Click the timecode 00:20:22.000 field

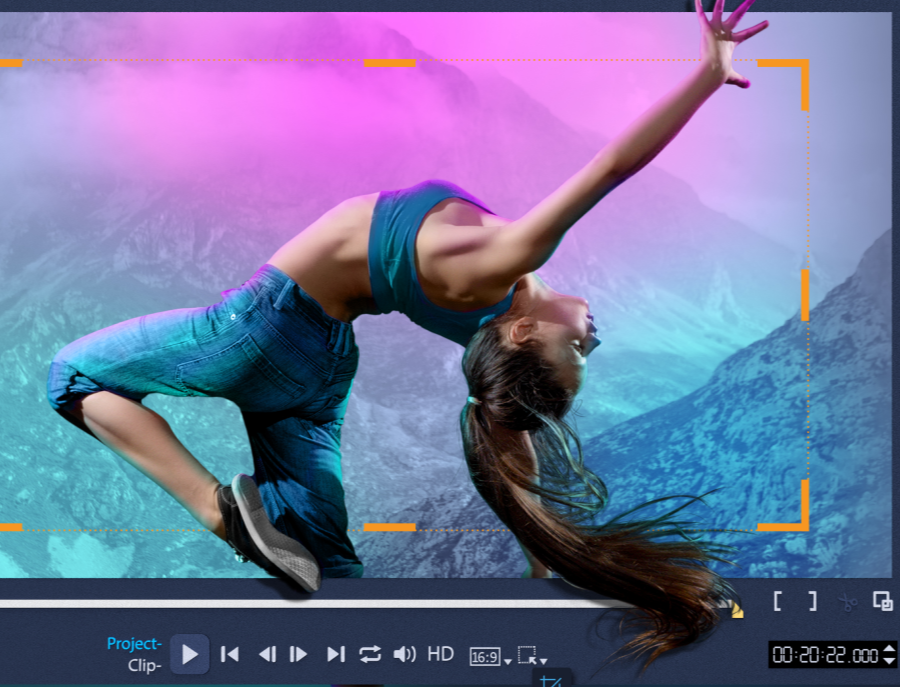pos(825,655)
